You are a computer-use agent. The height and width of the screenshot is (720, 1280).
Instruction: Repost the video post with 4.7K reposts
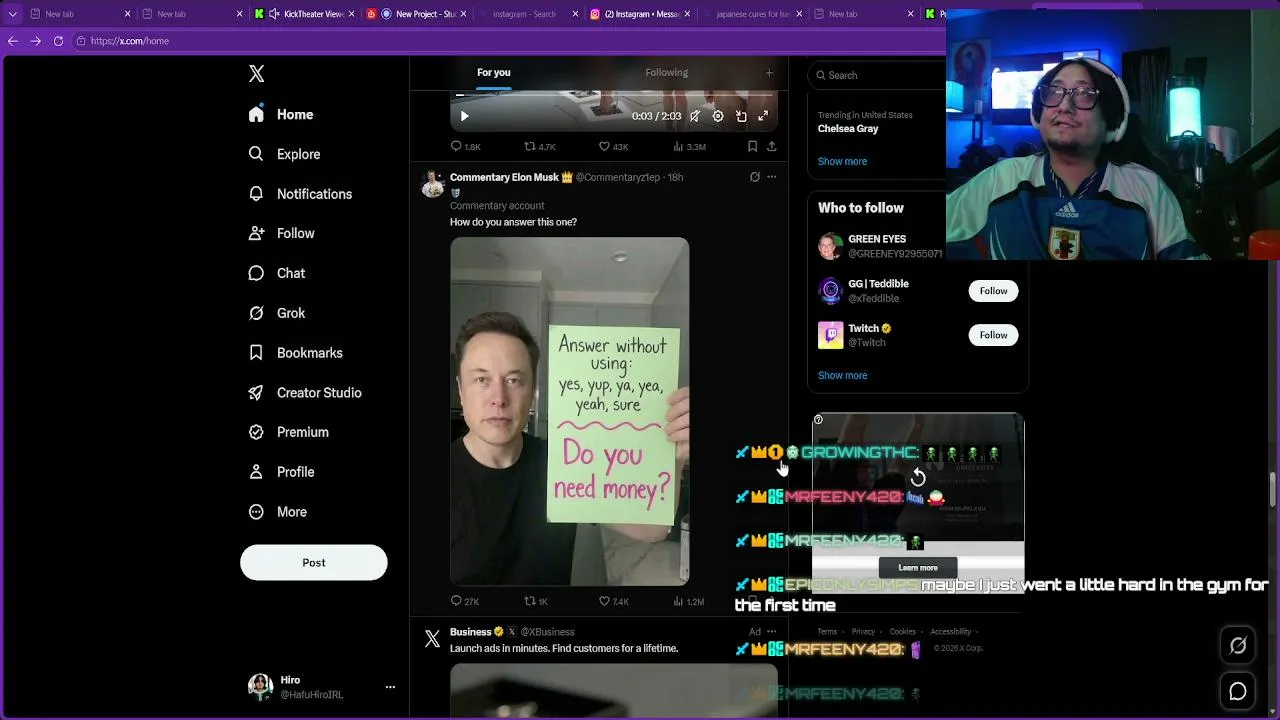[540, 146]
